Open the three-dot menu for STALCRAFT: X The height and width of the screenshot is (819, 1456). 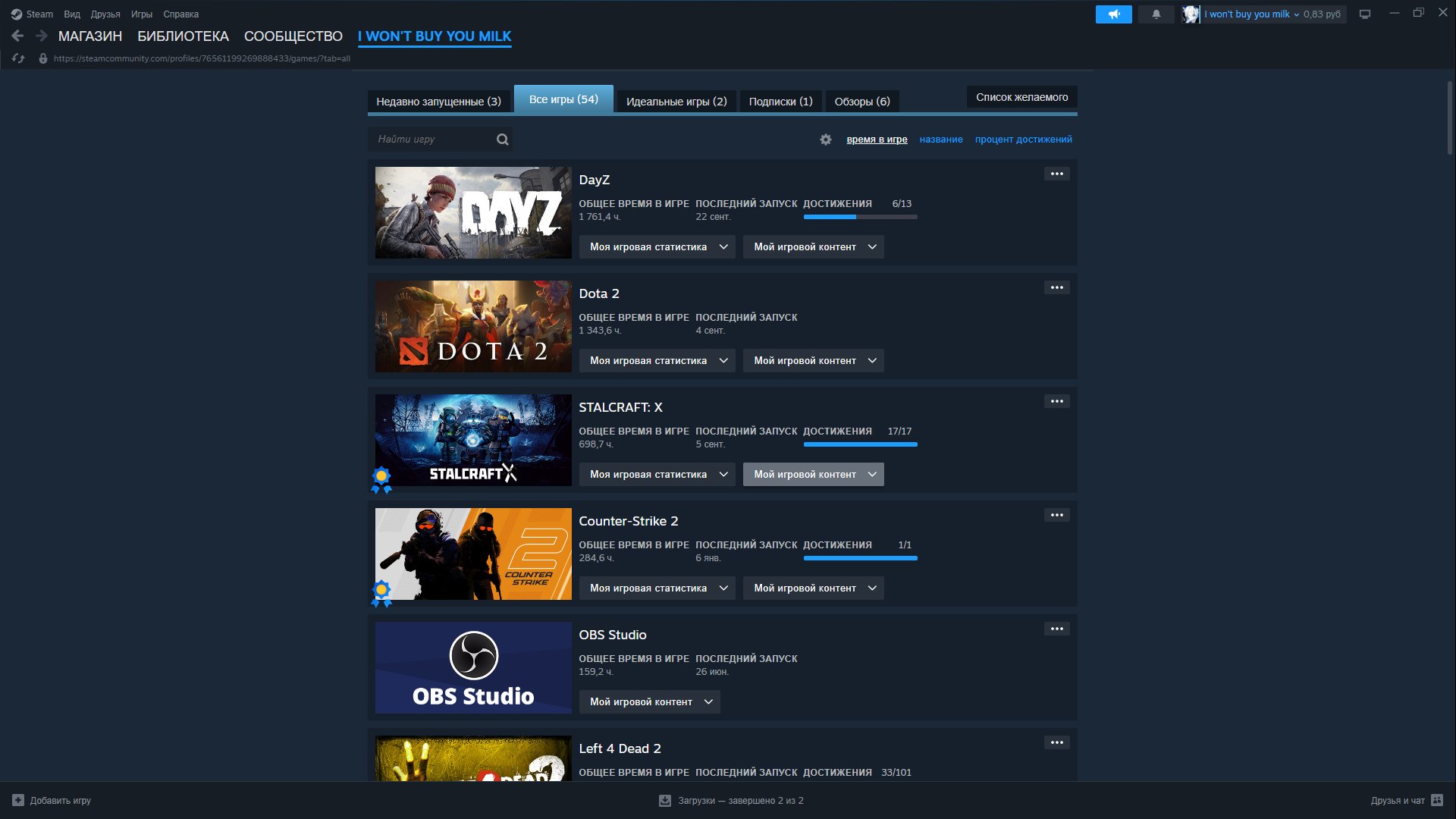(1057, 401)
